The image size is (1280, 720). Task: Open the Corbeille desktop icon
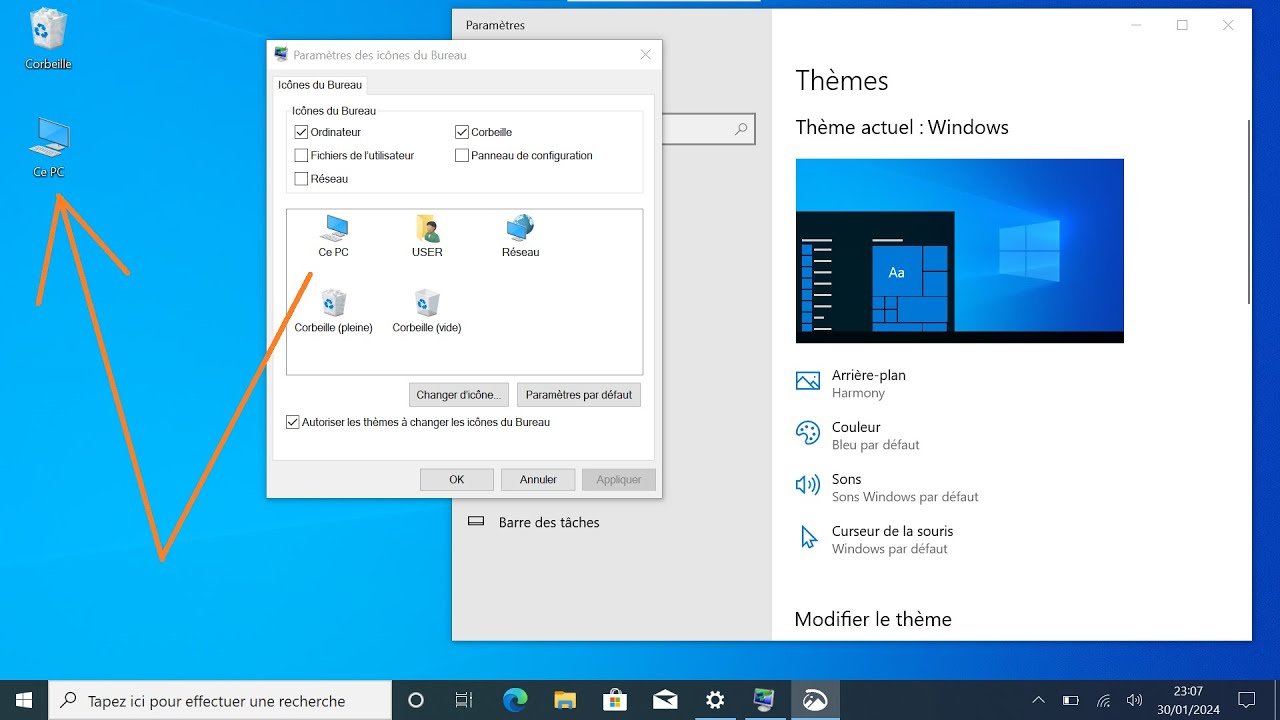point(48,40)
